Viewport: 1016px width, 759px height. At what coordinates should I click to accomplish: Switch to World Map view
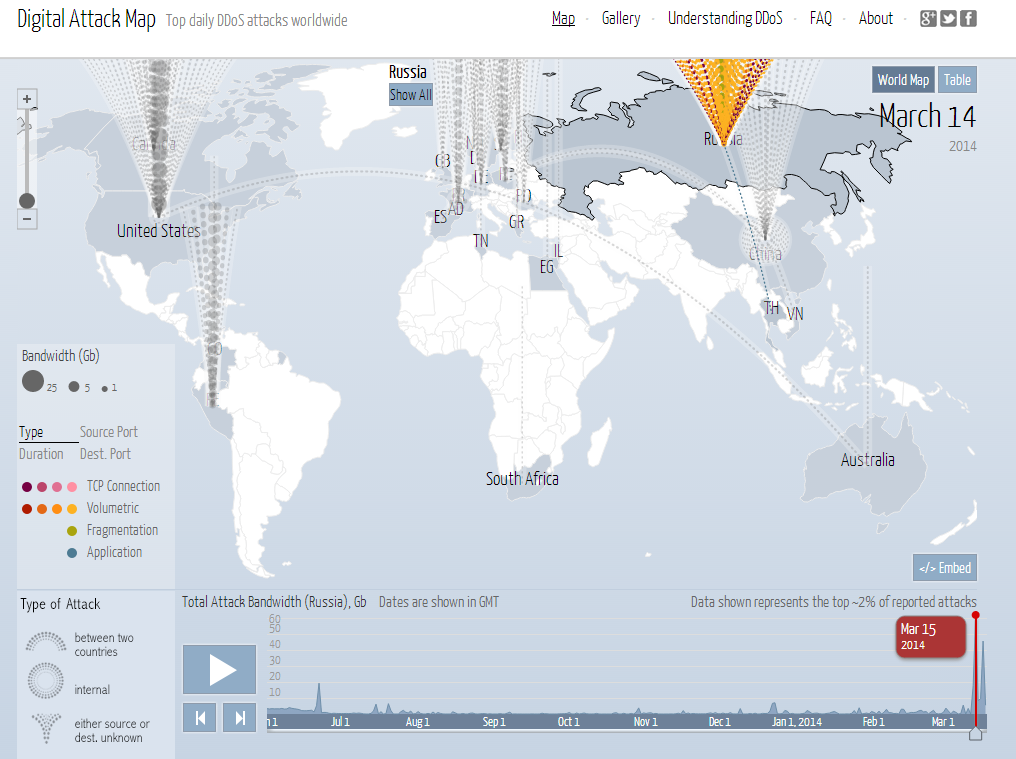(x=903, y=80)
